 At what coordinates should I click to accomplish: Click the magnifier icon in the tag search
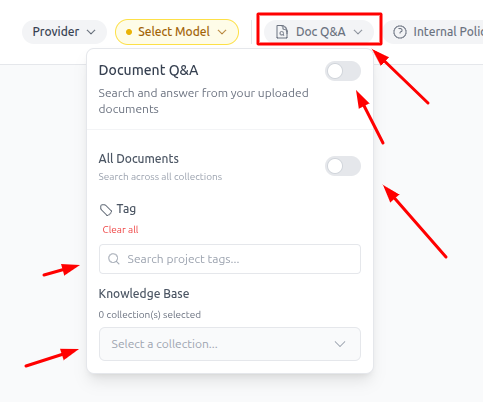[x=114, y=259]
